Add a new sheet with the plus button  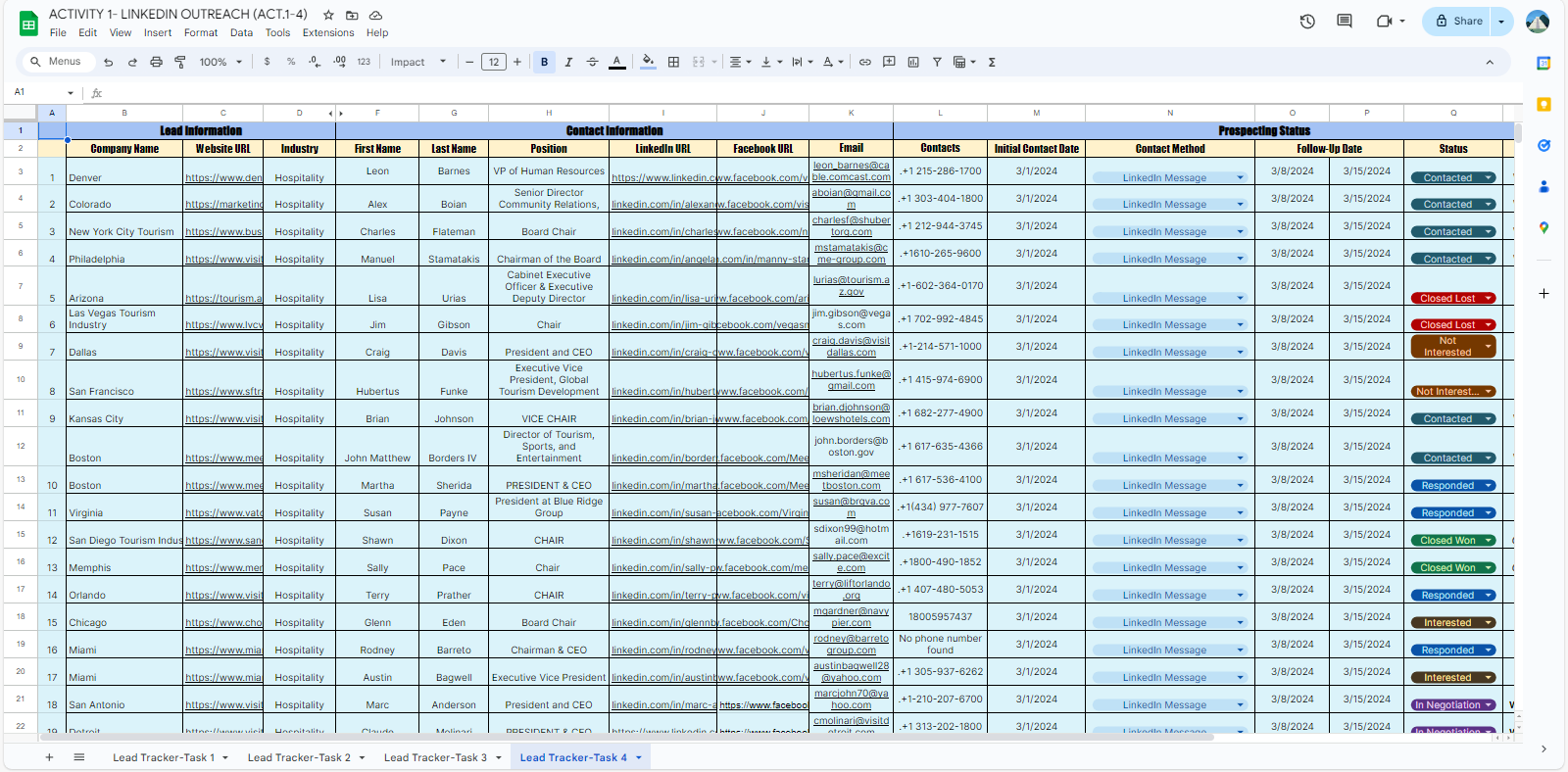(49, 757)
